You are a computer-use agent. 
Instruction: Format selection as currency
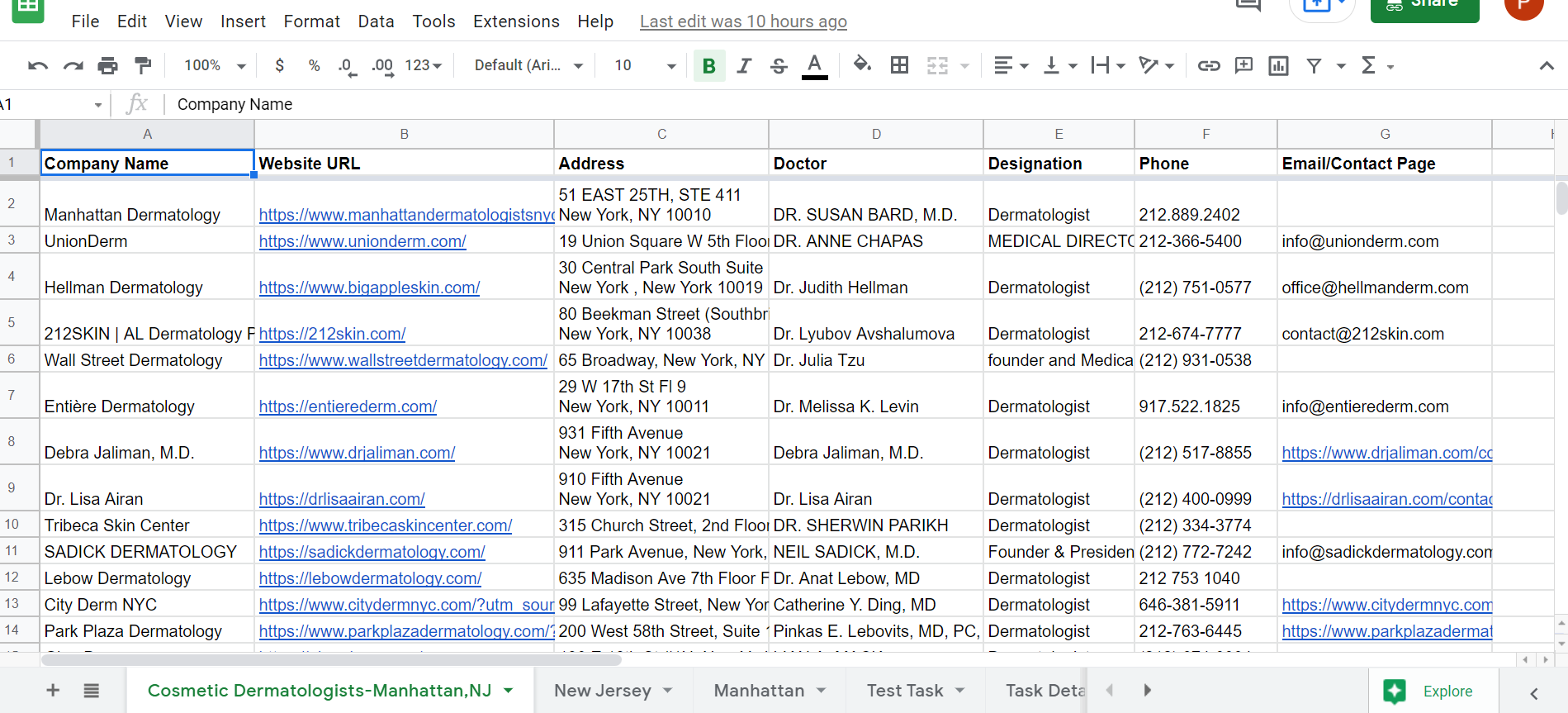(280, 65)
